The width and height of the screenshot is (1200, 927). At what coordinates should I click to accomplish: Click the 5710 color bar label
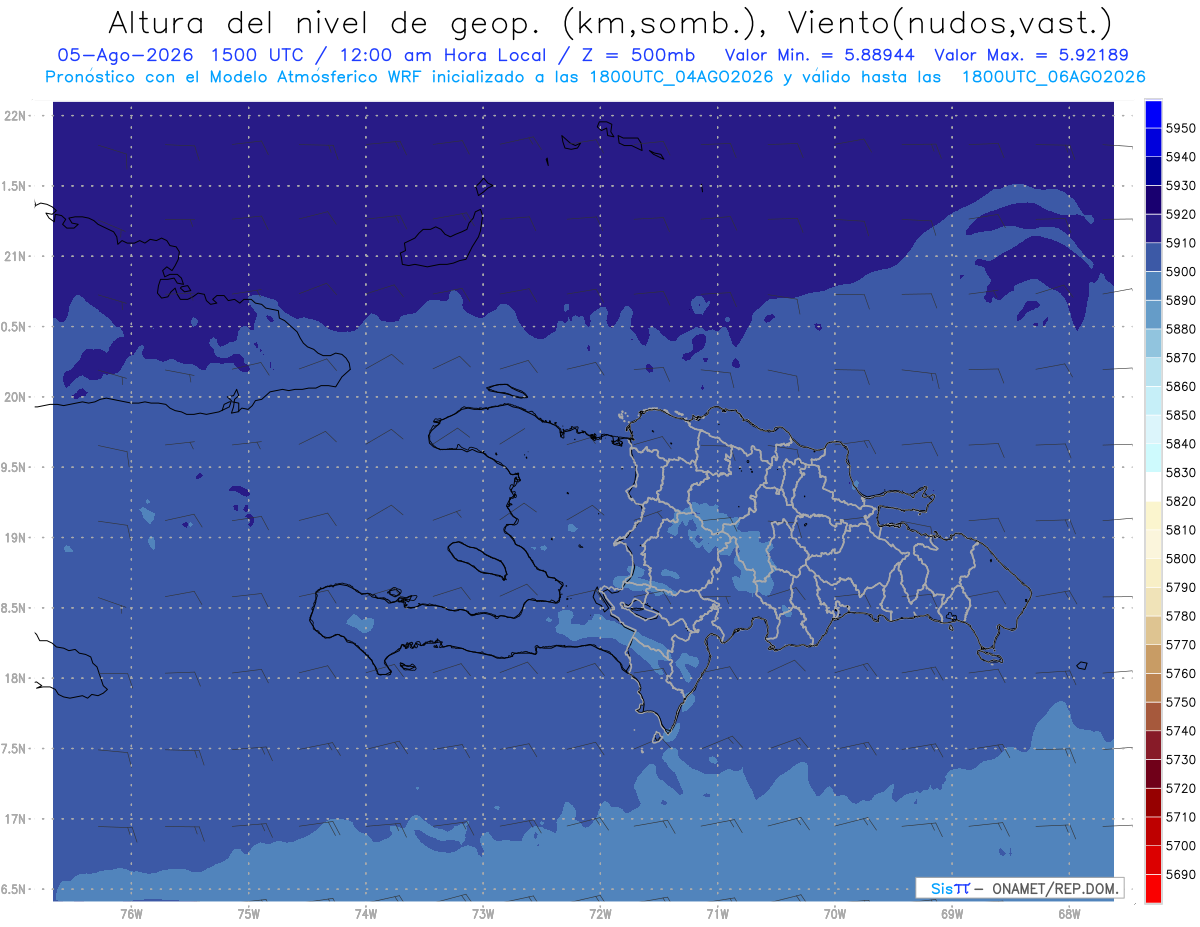(x=1181, y=817)
